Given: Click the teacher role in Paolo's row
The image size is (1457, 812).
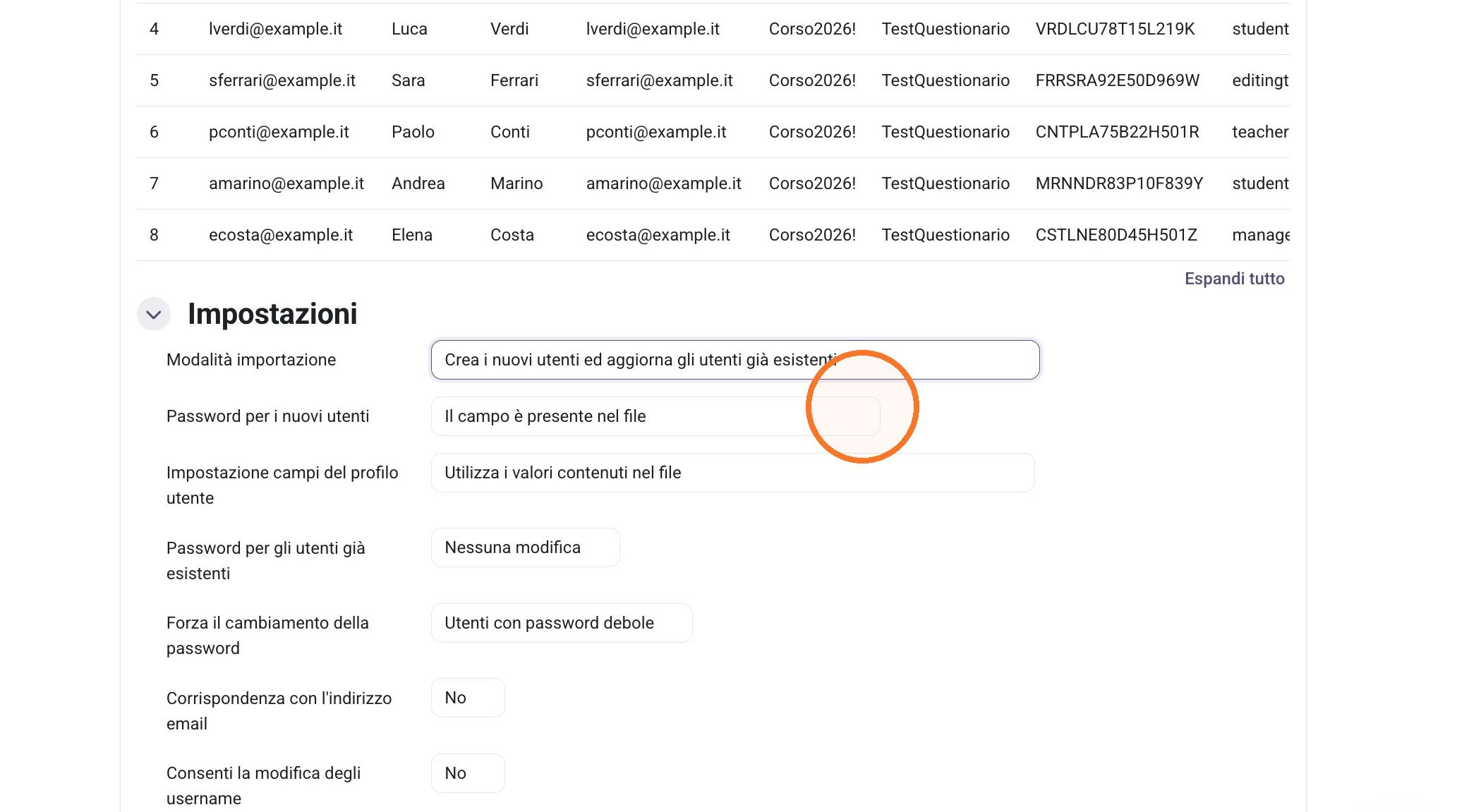Looking at the screenshot, I should pyautogui.click(x=1260, y=132).
